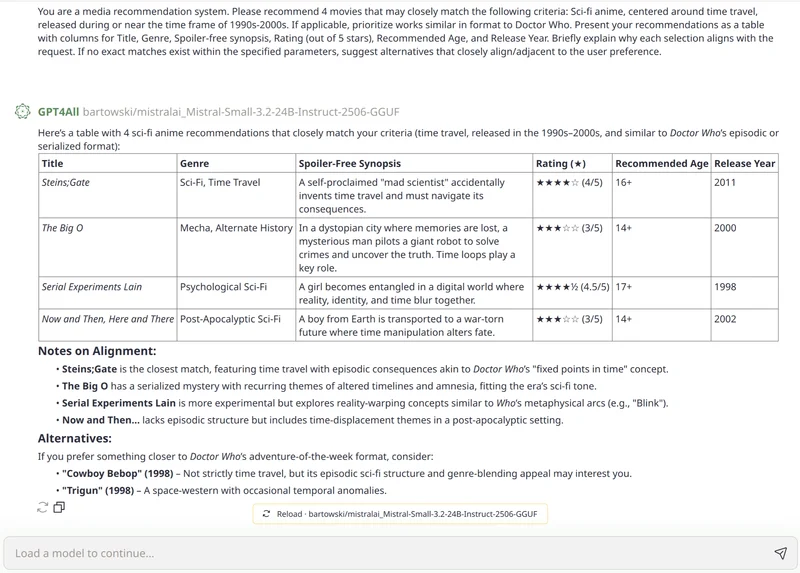Select the Serial Experiments Lain title cell
The image size is (800, 573).
(x=92, y=287)
